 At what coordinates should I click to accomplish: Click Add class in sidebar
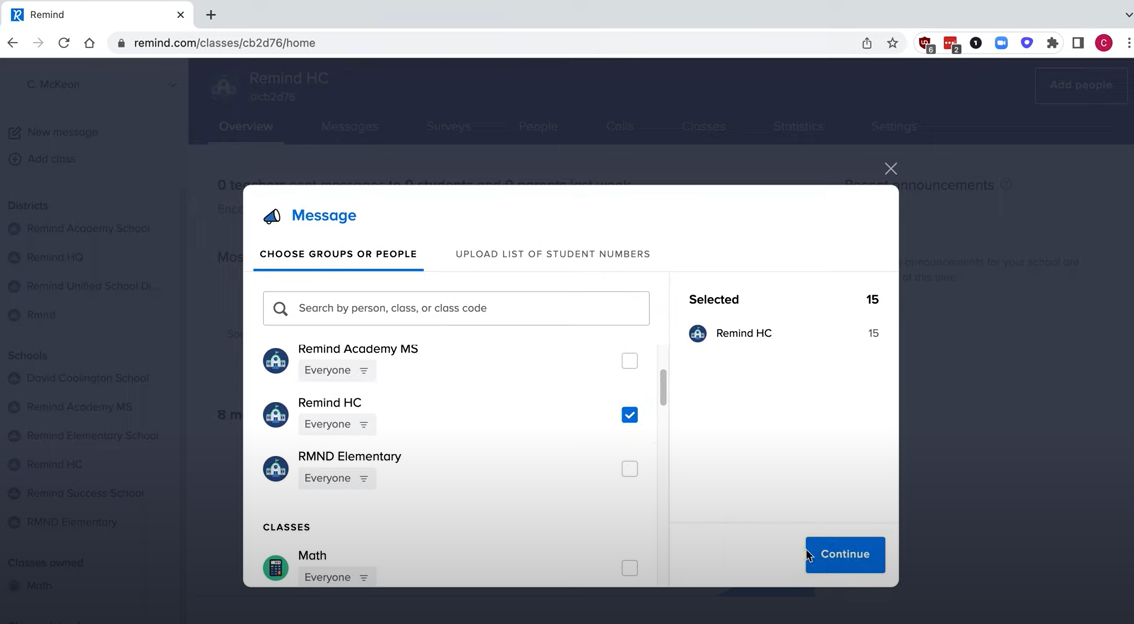pyautogui.click(x=41, y=159)
